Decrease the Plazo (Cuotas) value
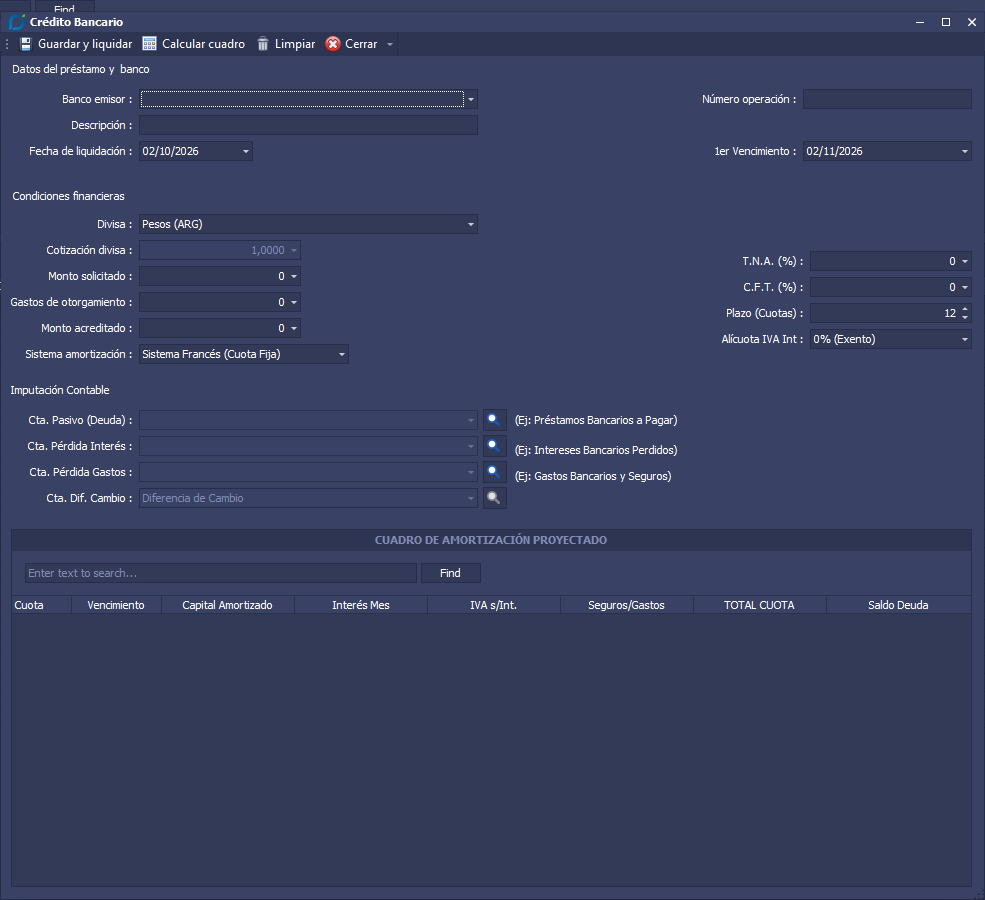This screenshot has width=985, height=900. 965,317
